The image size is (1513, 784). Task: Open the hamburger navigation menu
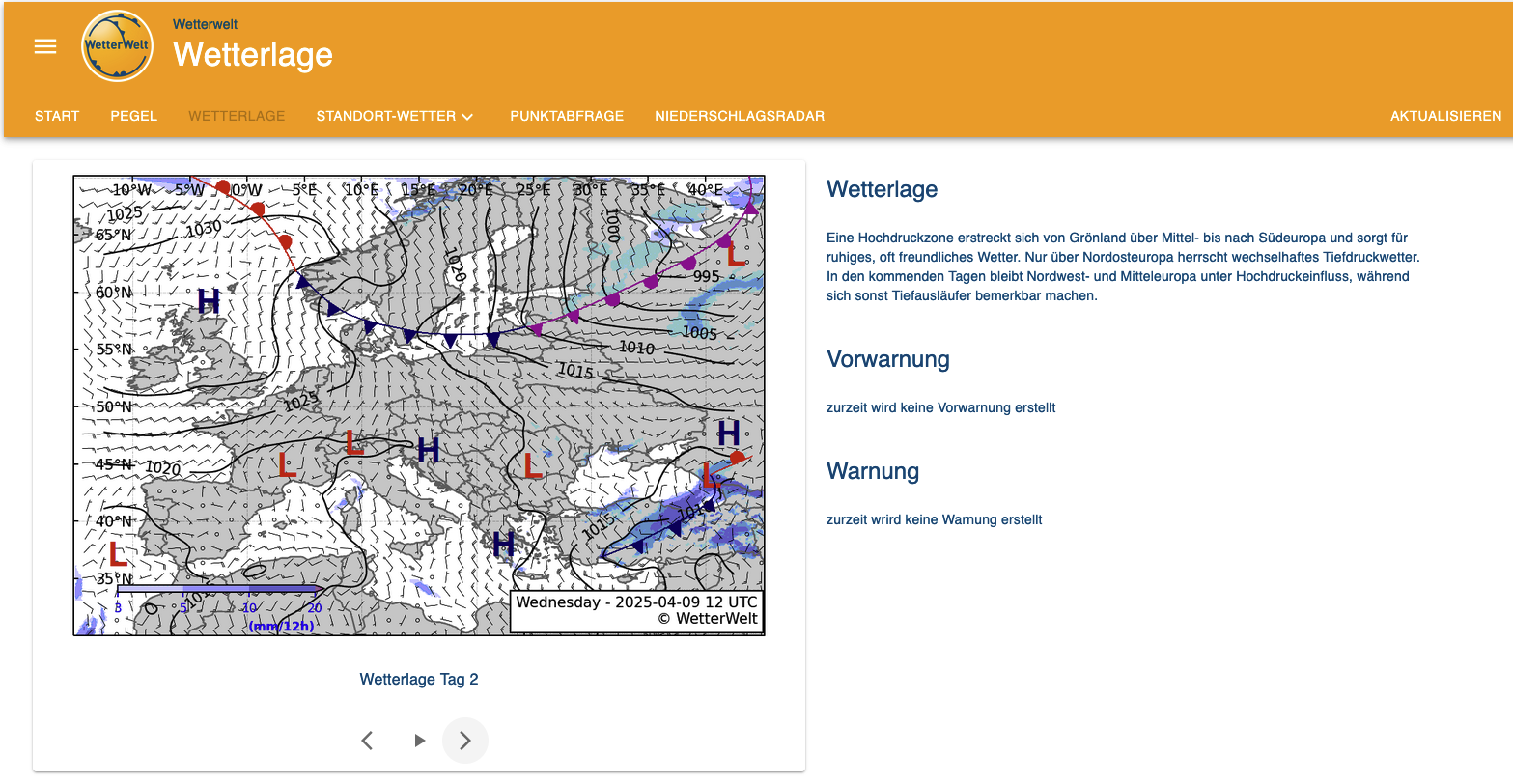pyautogui.click(x=45, y=46)
